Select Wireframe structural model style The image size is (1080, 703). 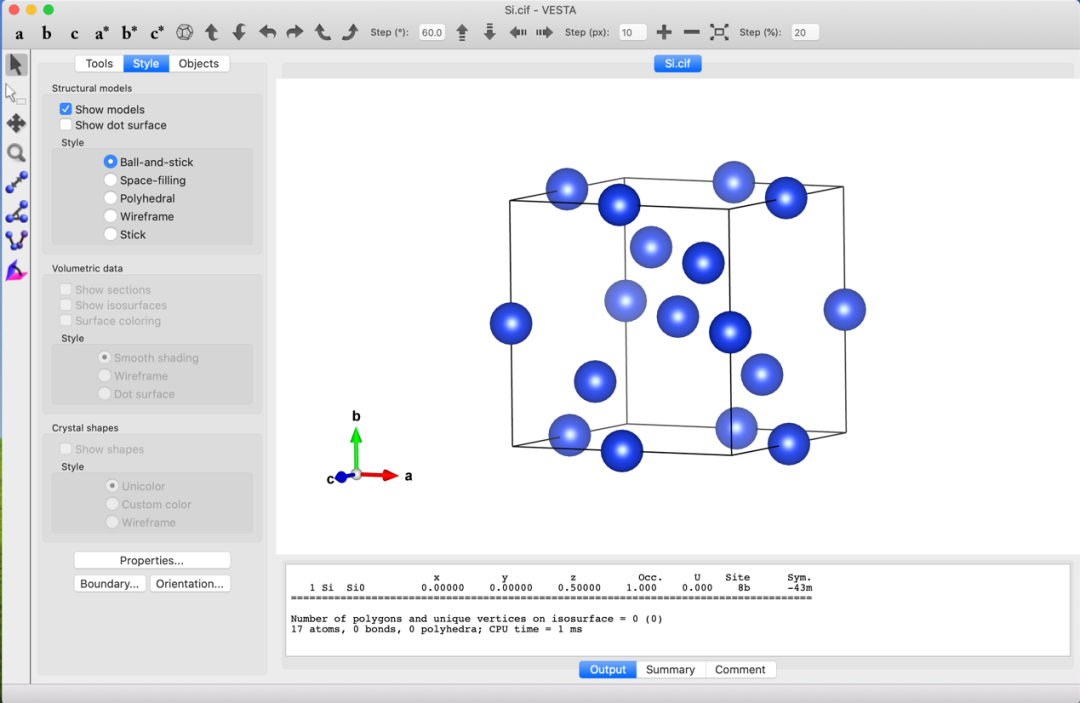click(x=110, y=216)
